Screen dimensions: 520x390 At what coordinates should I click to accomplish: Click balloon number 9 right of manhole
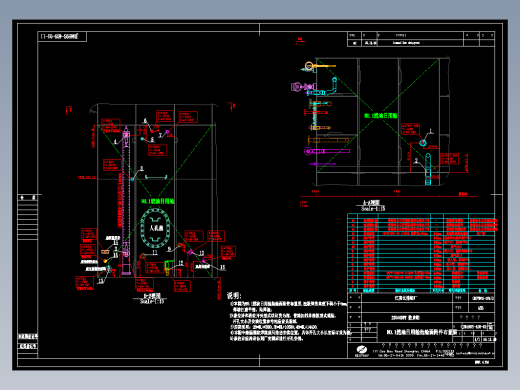pos(169,249)
